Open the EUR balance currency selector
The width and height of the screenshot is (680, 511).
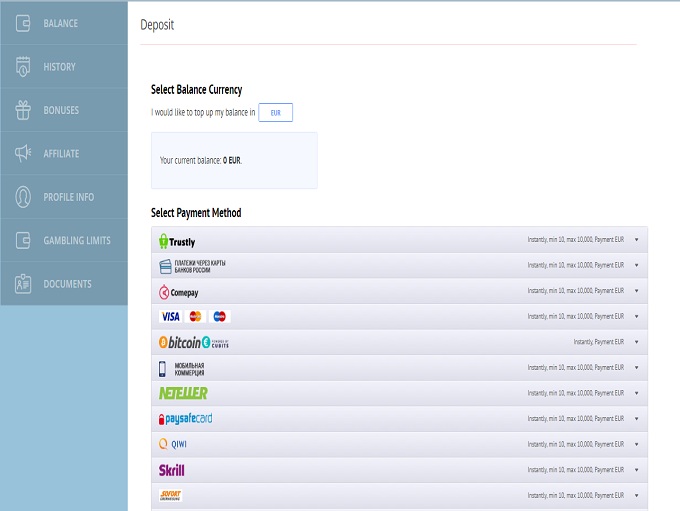pos(275,112)
